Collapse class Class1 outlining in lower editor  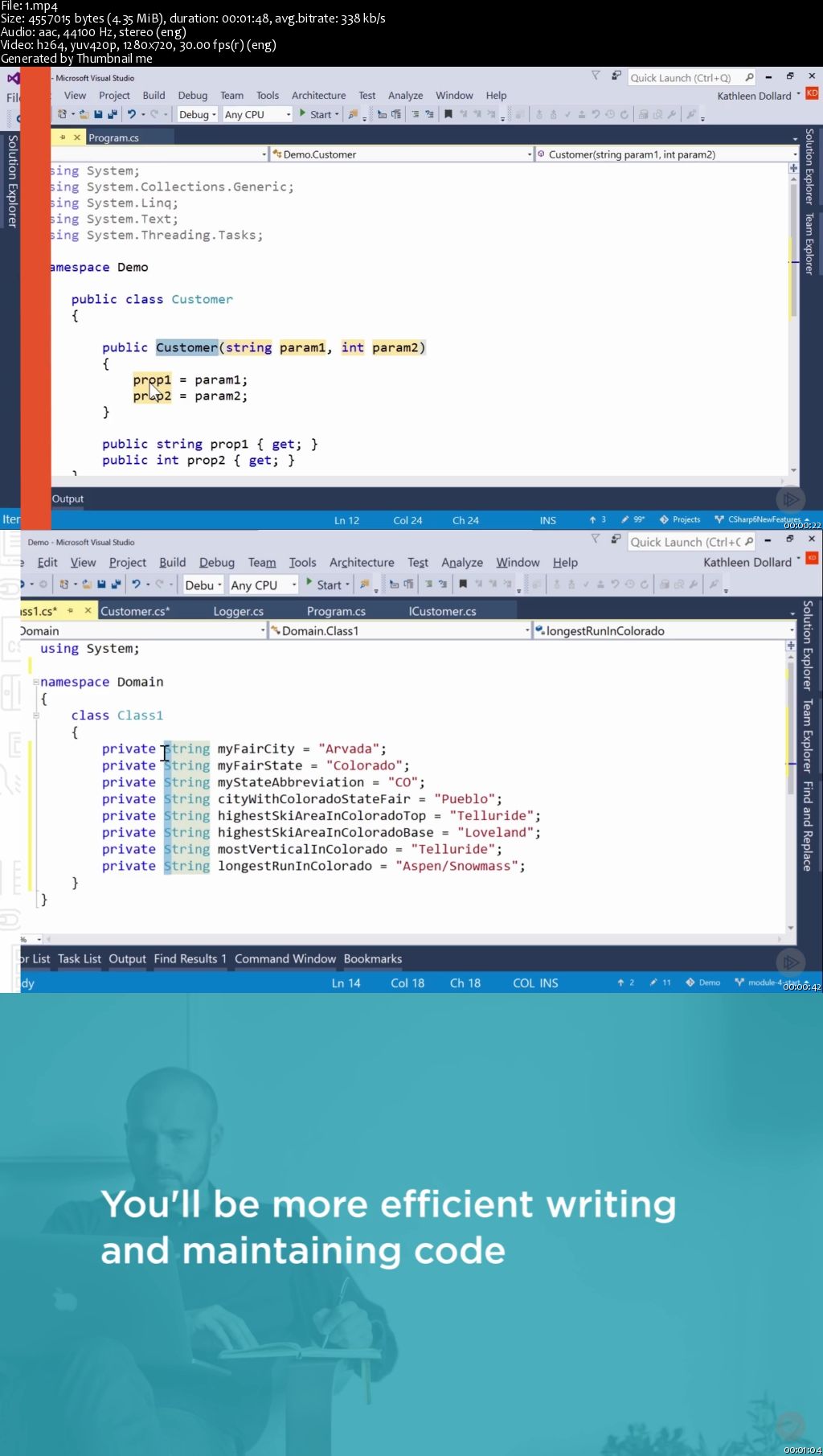36,715
